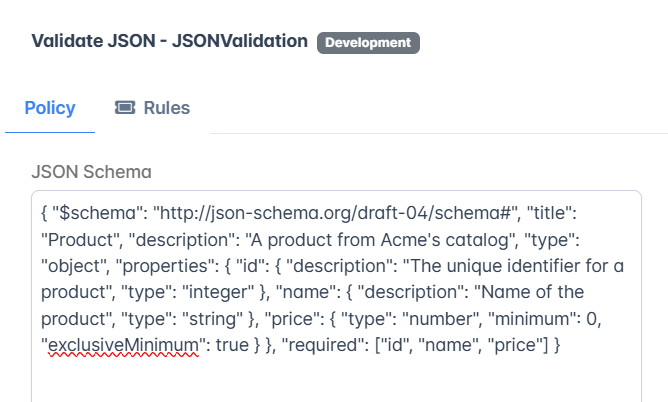
Task: Focus the JSON Schema text area's empty space
Action: coord(336,379)
